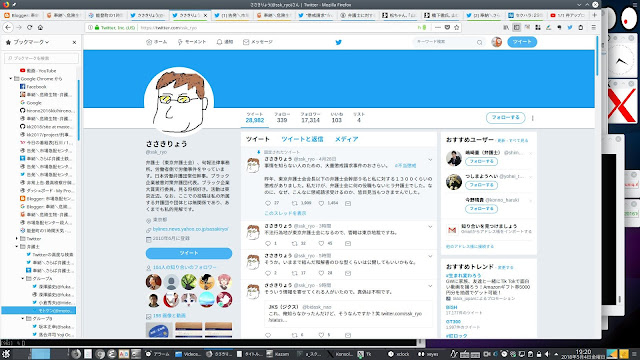640x360 pixels.
Task: Open a new tab with plus button
Action: pyautogui.click(x=594, y=15)
